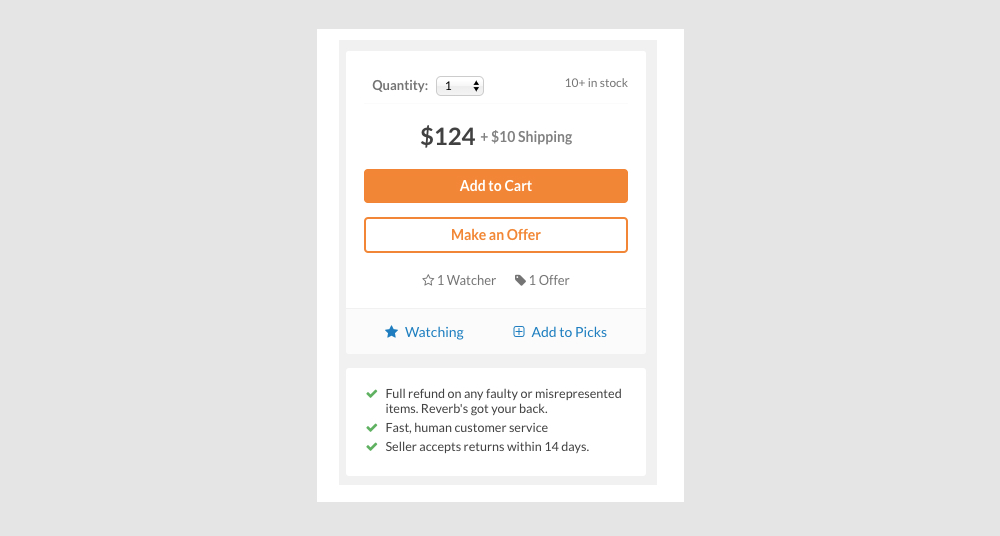This screenshot has width=1000, height=536.
Task: Click the tag icon beside 1 Offer
Action: tap(520, 281)
